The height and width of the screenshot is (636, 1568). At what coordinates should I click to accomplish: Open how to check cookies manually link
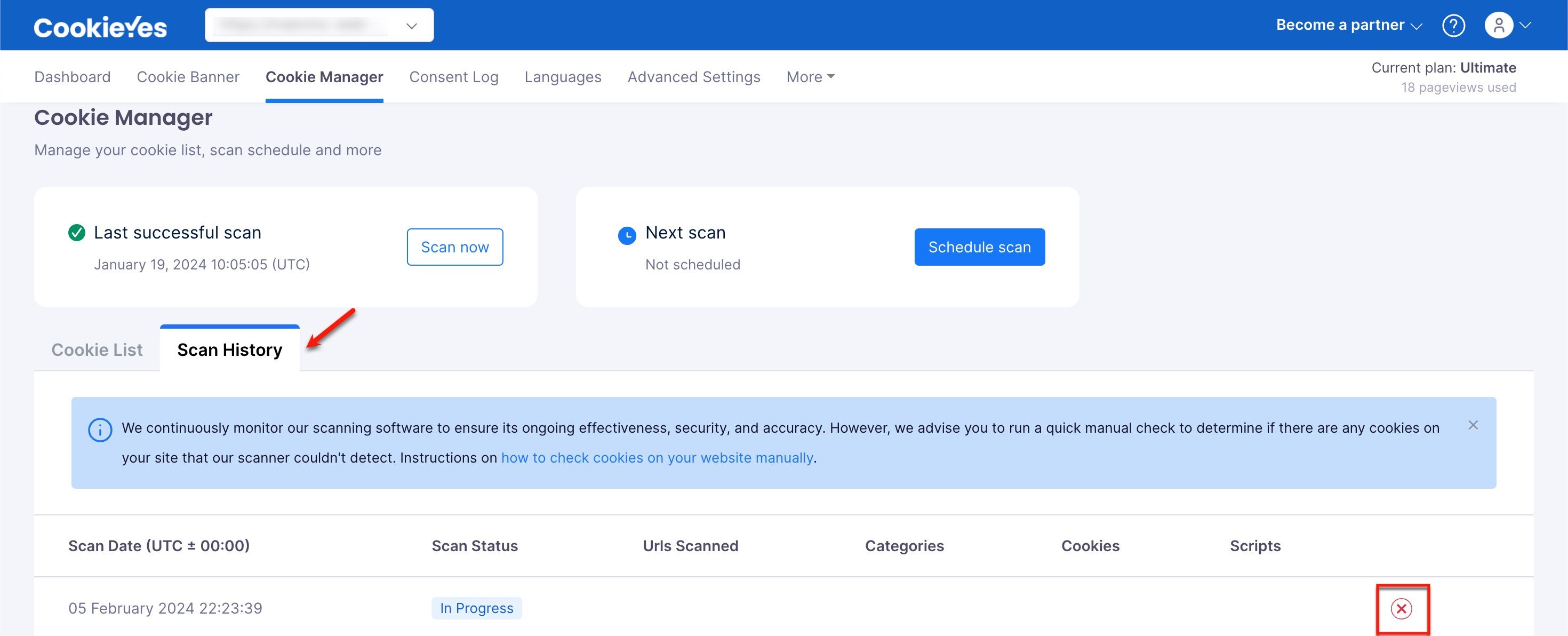[657, 457]
